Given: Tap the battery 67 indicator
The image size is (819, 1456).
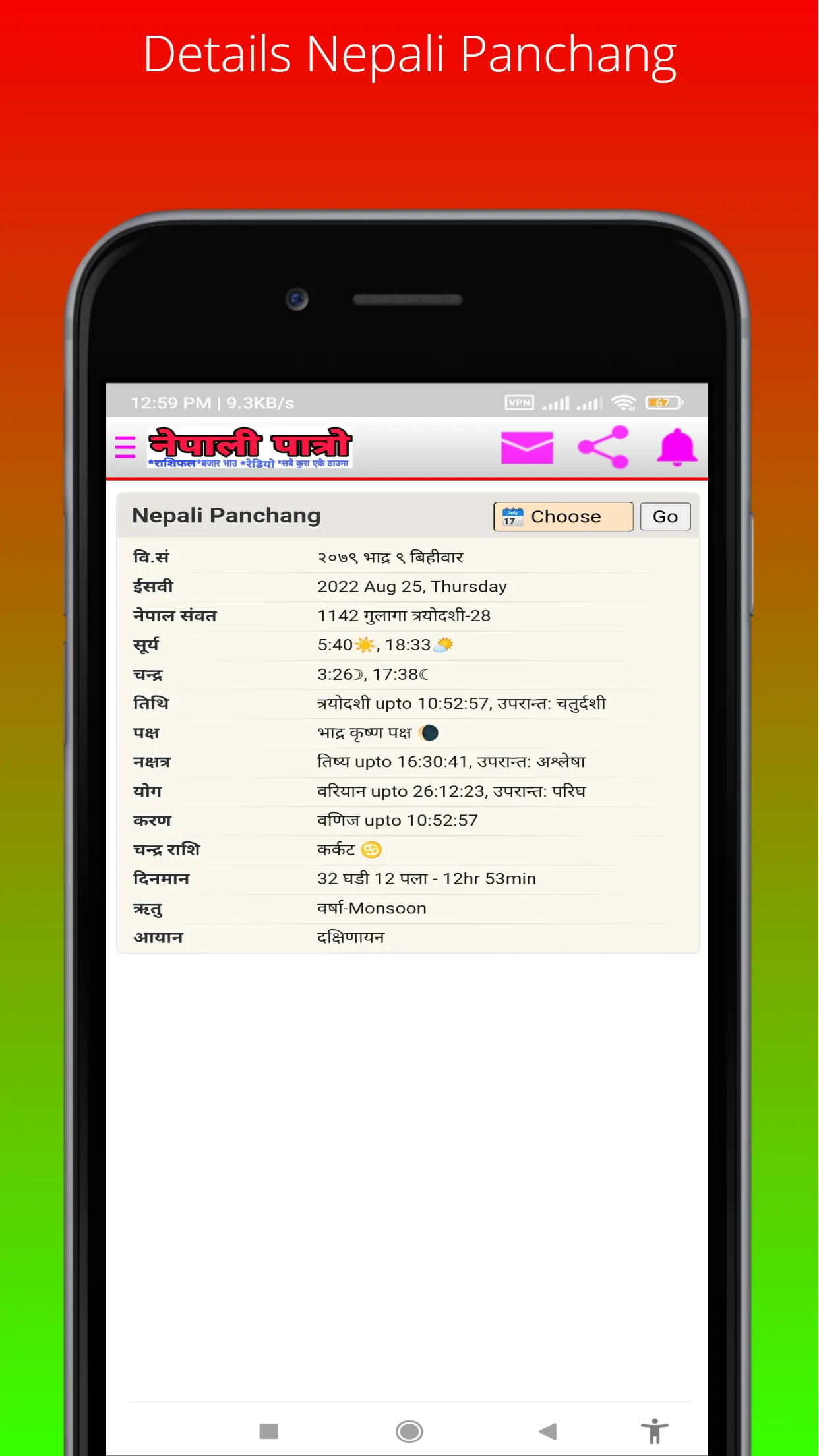Looking at the screenshot, I should click(x=664, y=402).
